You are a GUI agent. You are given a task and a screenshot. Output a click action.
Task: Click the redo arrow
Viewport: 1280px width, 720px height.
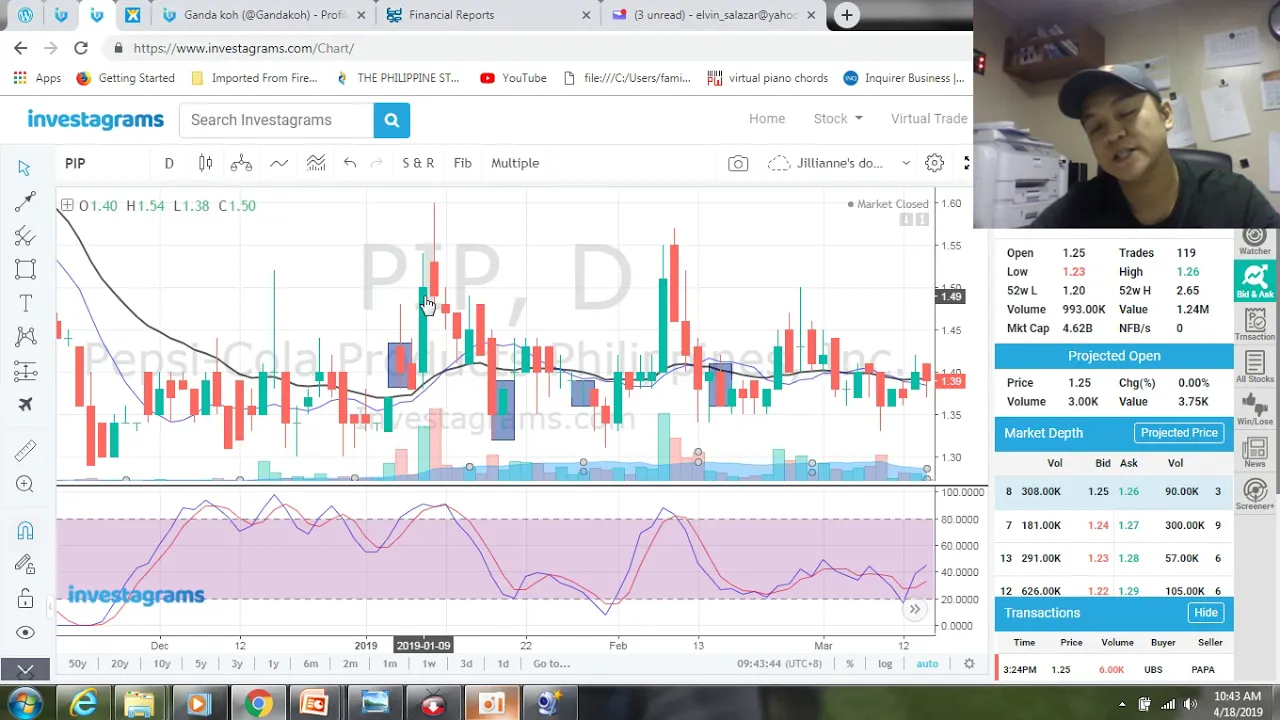click(x=377, y=163)
